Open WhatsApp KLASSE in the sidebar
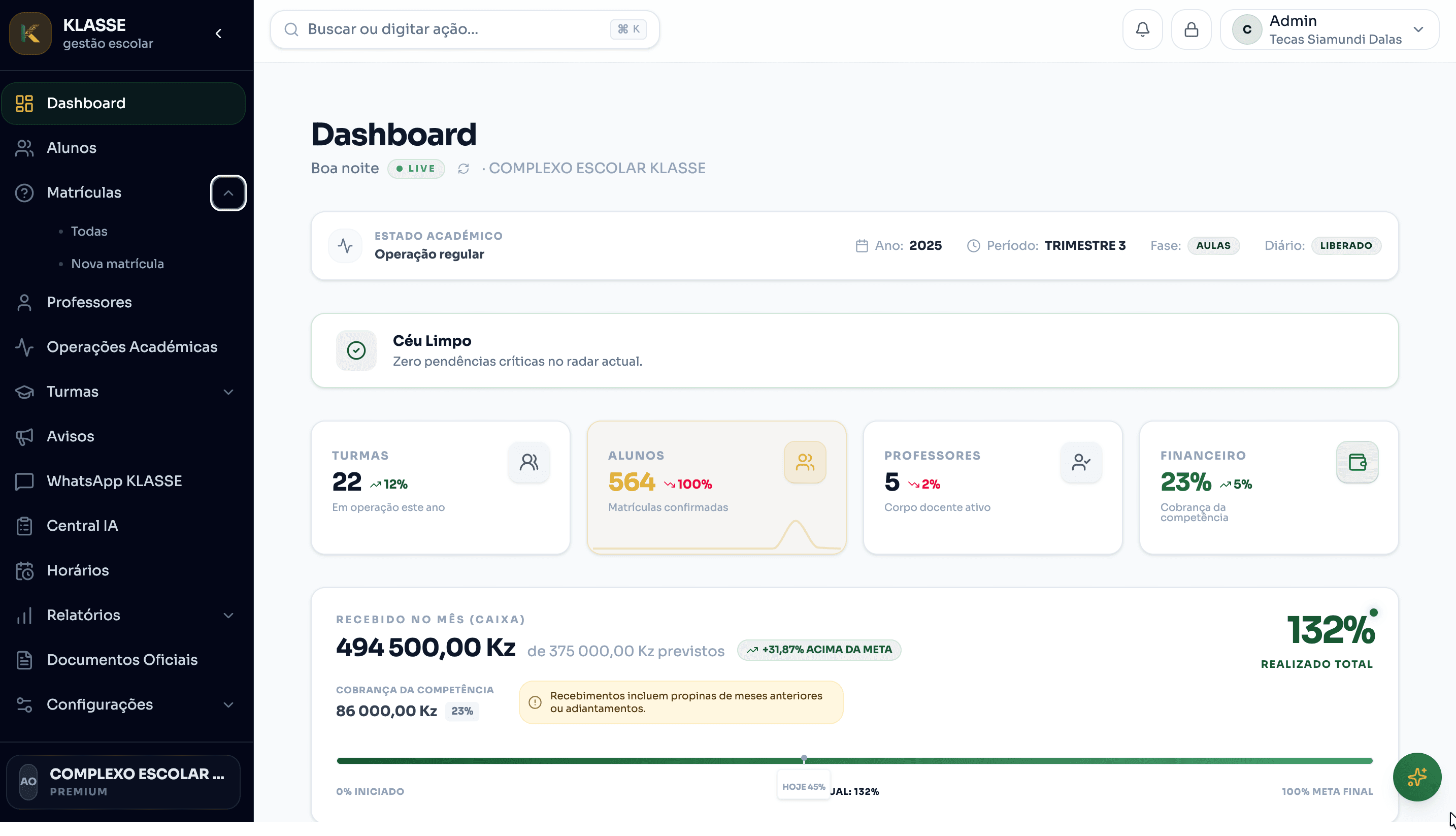This screenshot has height=836, width=1456. coord(123,481)
